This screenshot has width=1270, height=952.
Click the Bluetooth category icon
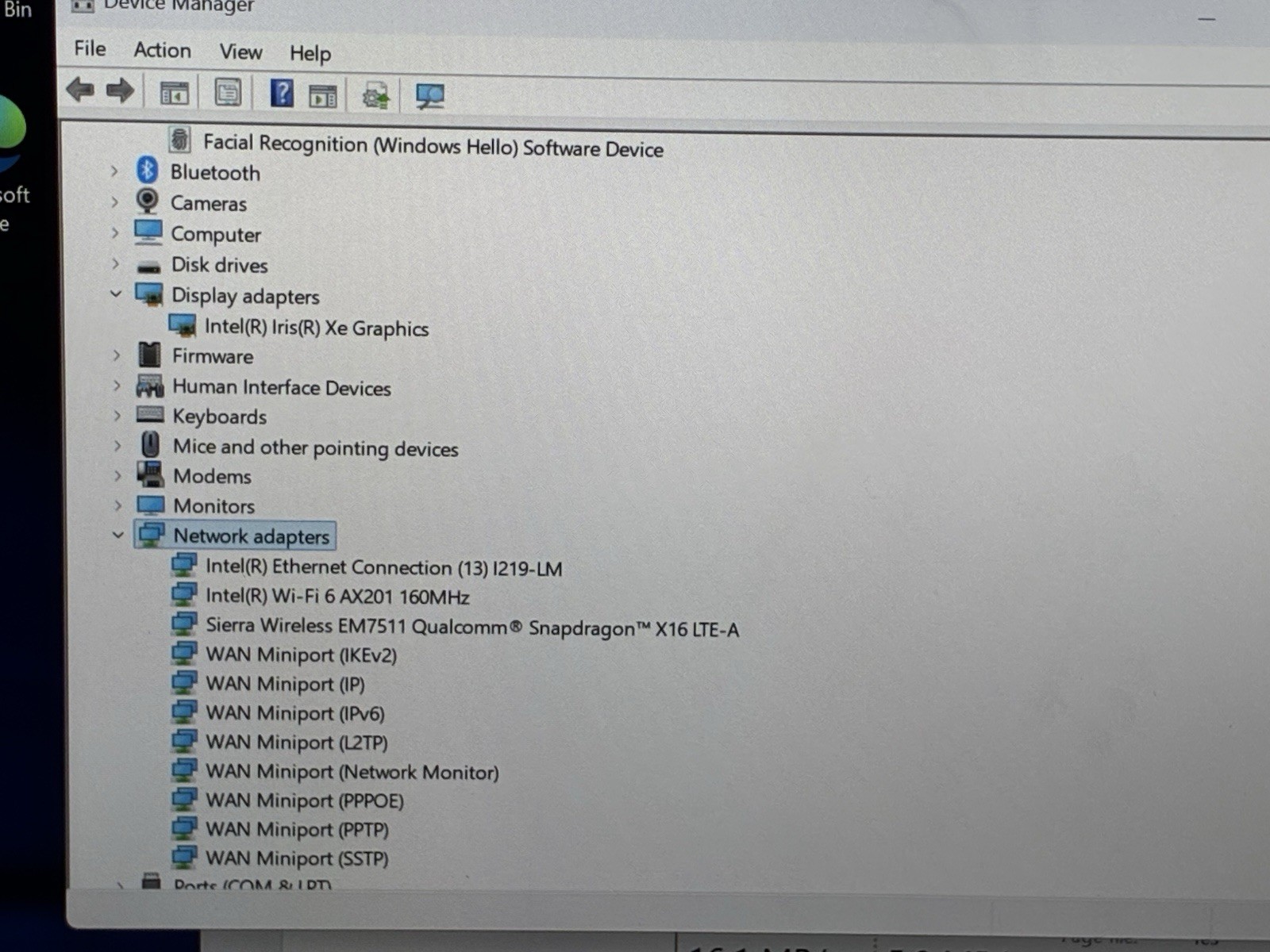(x=147, y=170)
